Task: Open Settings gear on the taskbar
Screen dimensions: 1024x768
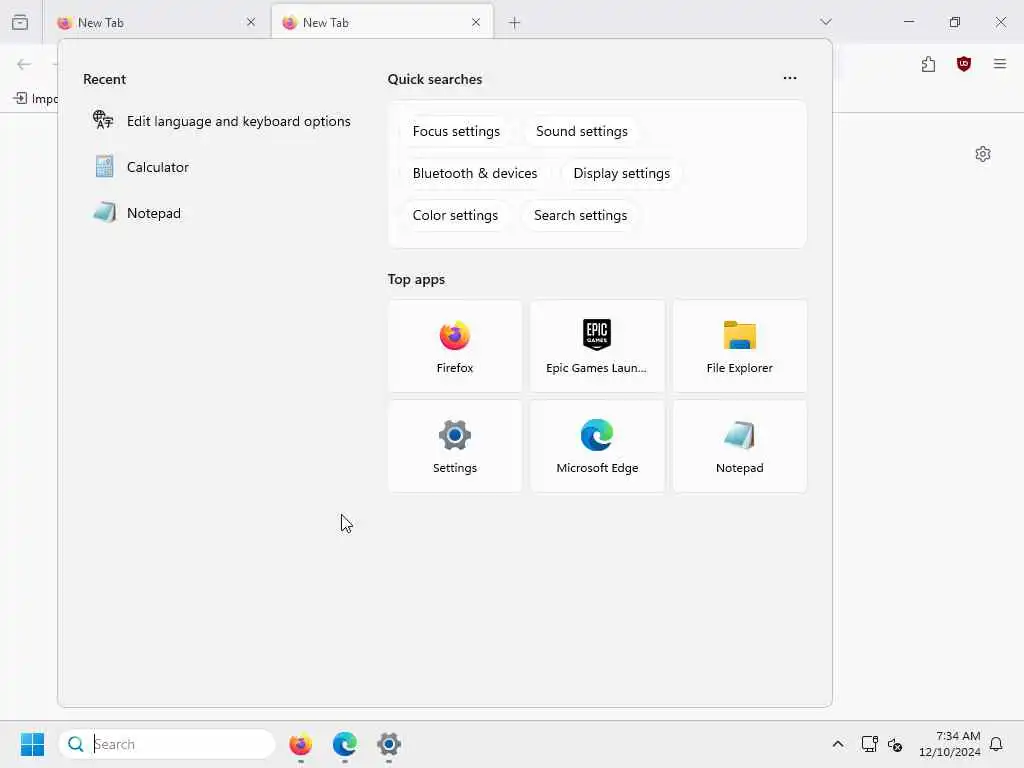Action: (389, 744)
